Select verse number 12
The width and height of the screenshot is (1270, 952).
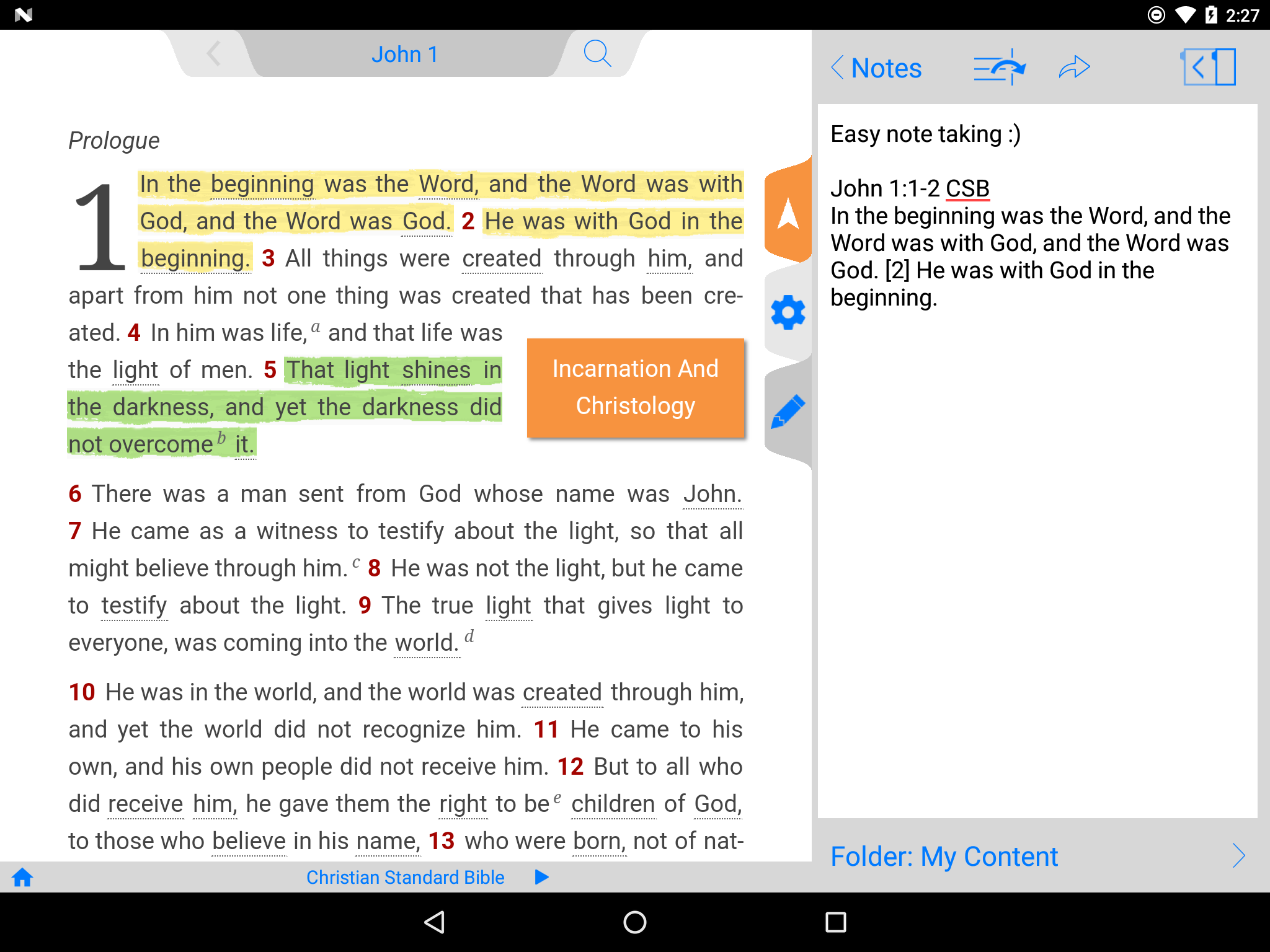[x=571, y=767]
